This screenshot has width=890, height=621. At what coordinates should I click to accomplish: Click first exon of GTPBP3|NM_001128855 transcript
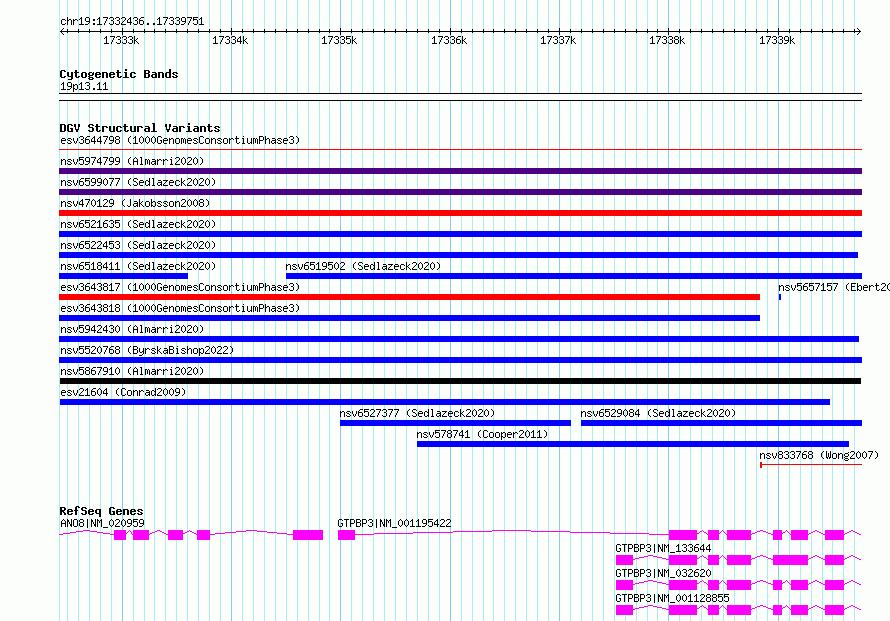(x=624, y=610)
